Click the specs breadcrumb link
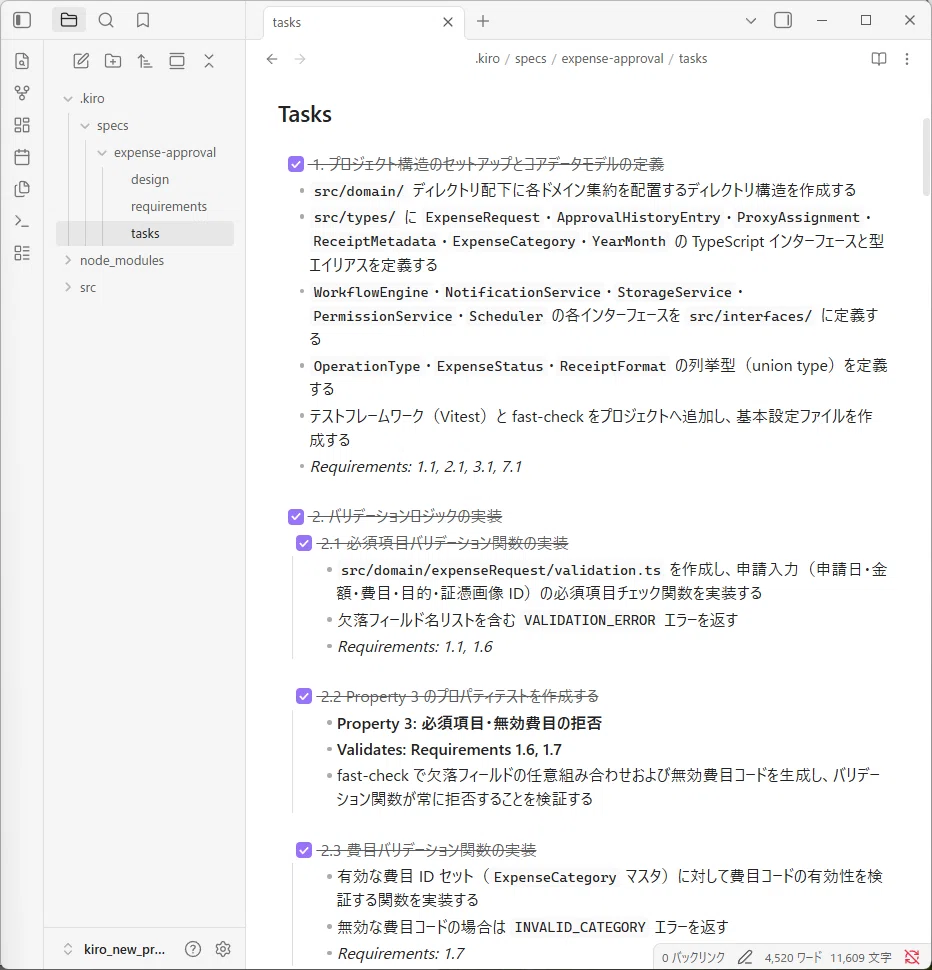 pos(531,59)
